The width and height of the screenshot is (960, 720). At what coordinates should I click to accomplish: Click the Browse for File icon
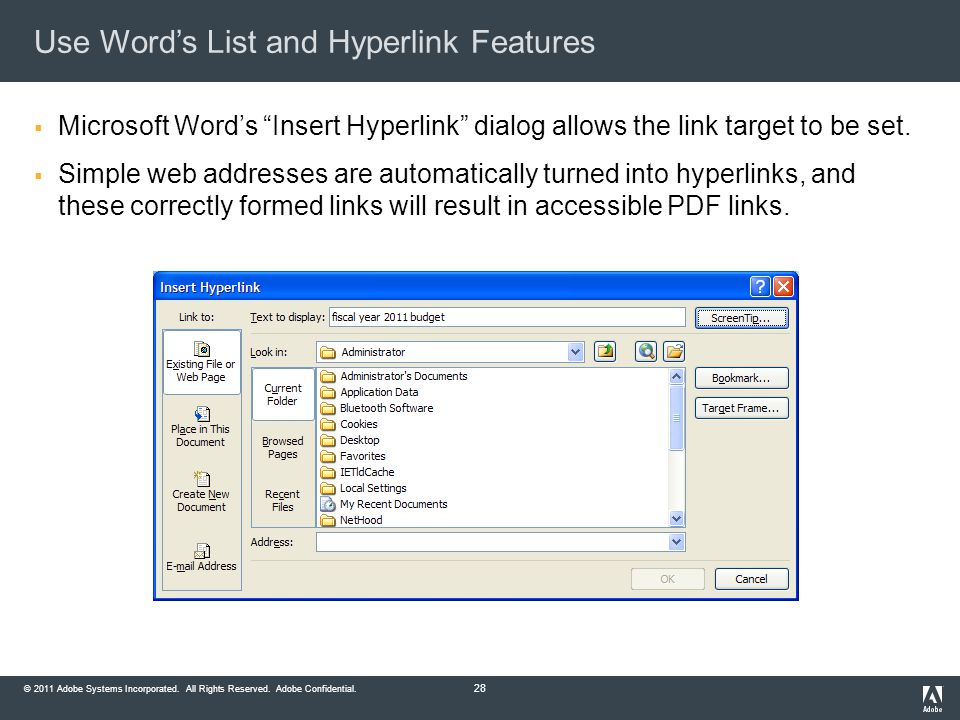tap(674, 352)
